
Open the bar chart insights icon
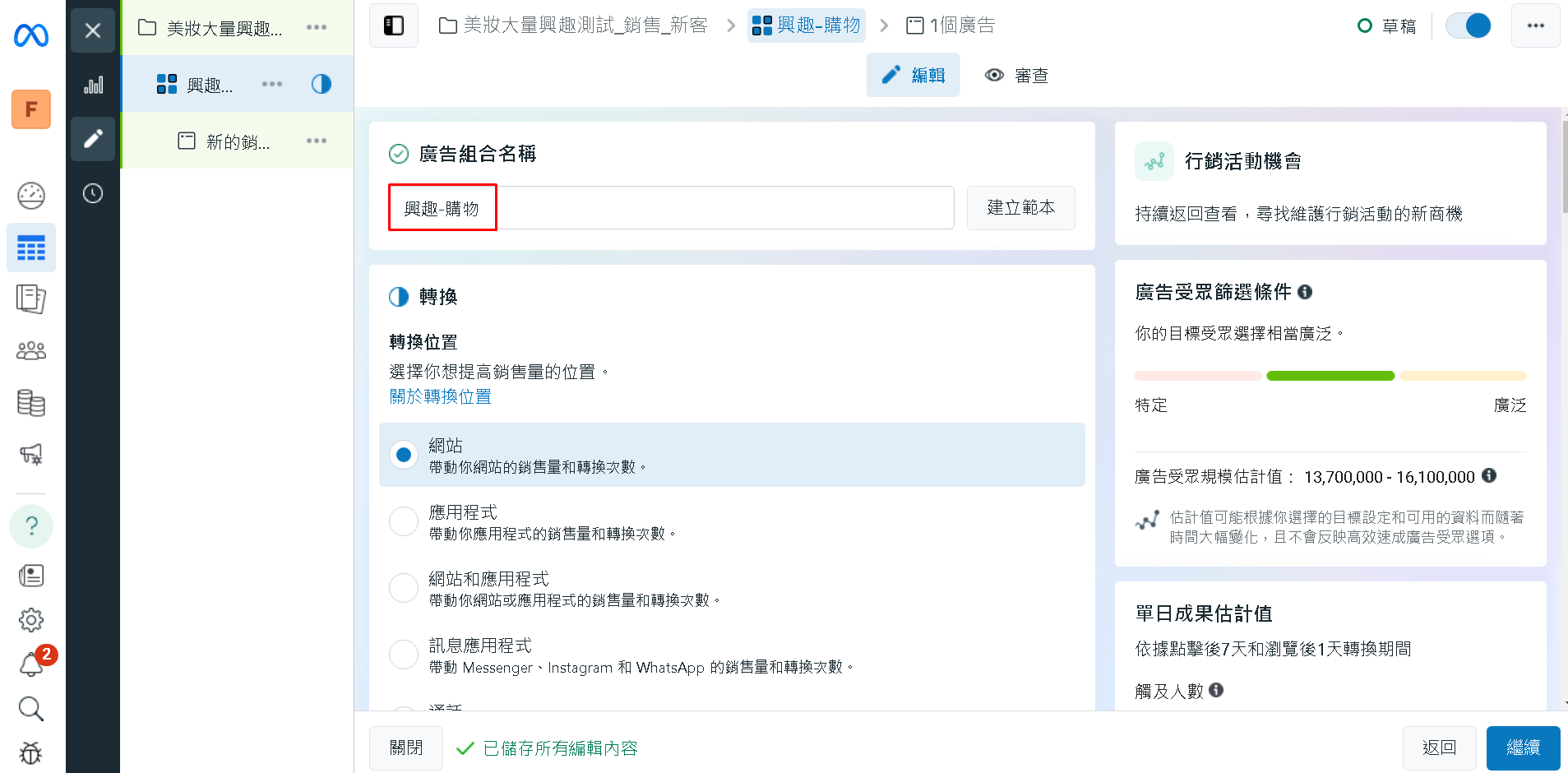pyautogui.click(x=93, y=85)
